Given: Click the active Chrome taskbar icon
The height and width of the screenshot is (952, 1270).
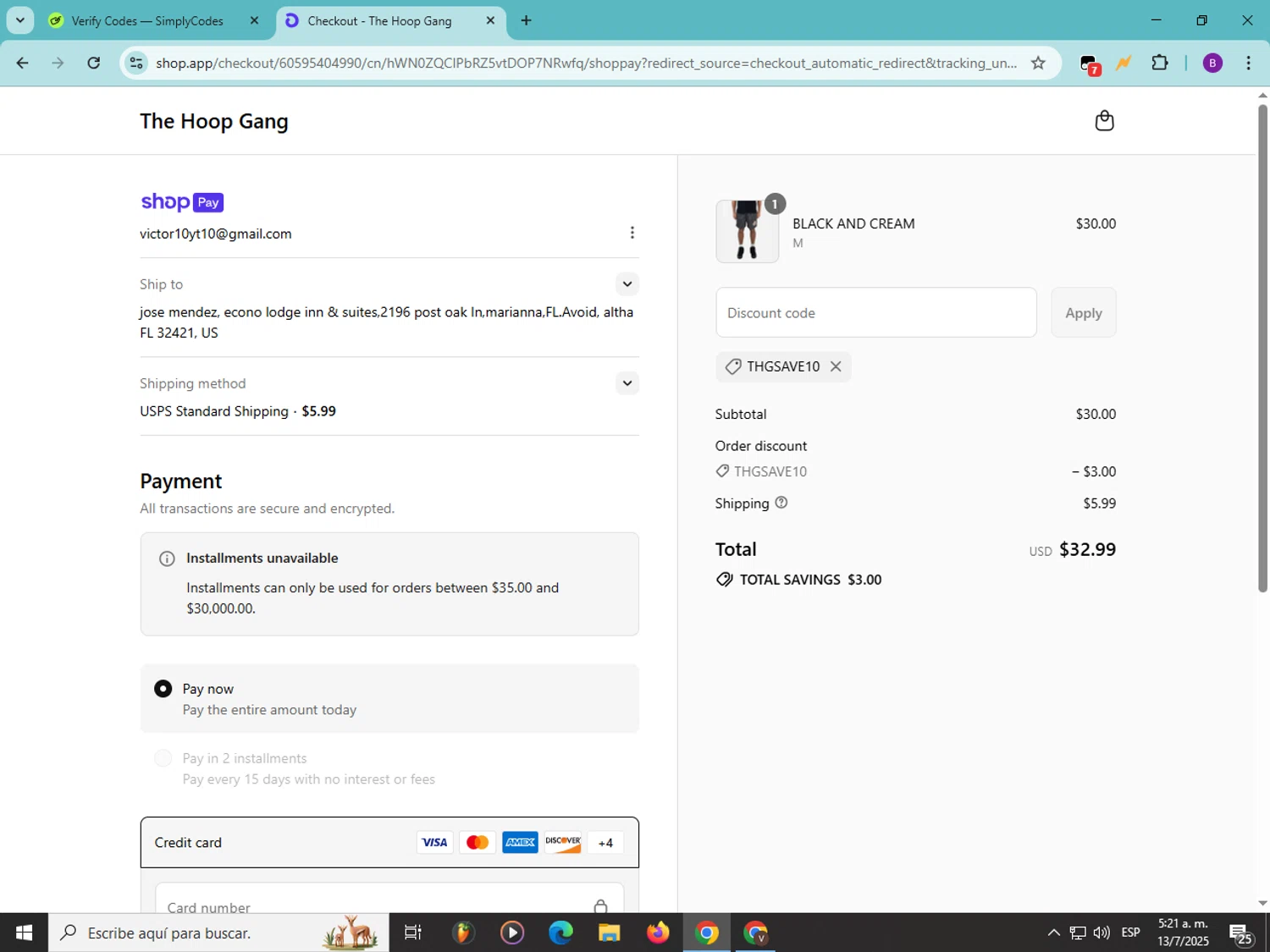Looking at the screenshot, I should point(707,933).
